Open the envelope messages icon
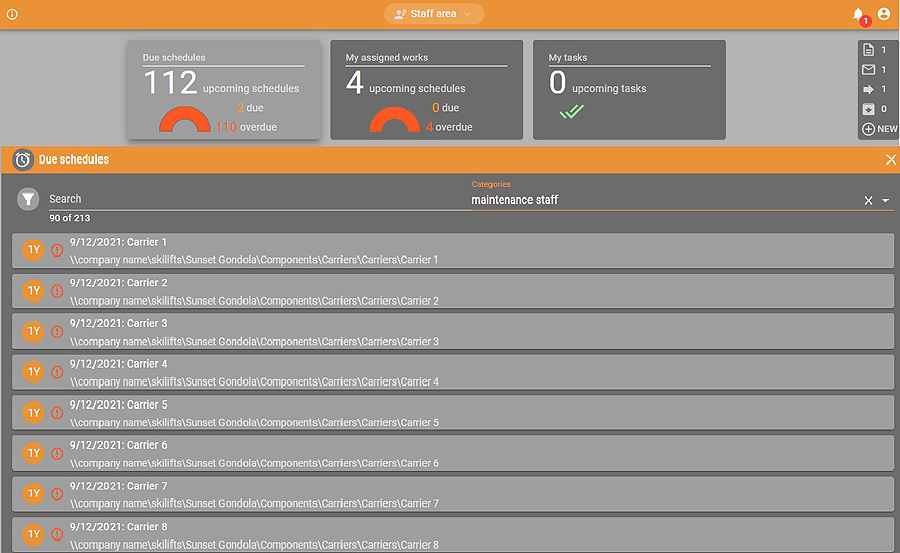 pyautogui.click(x=868, y=70)
